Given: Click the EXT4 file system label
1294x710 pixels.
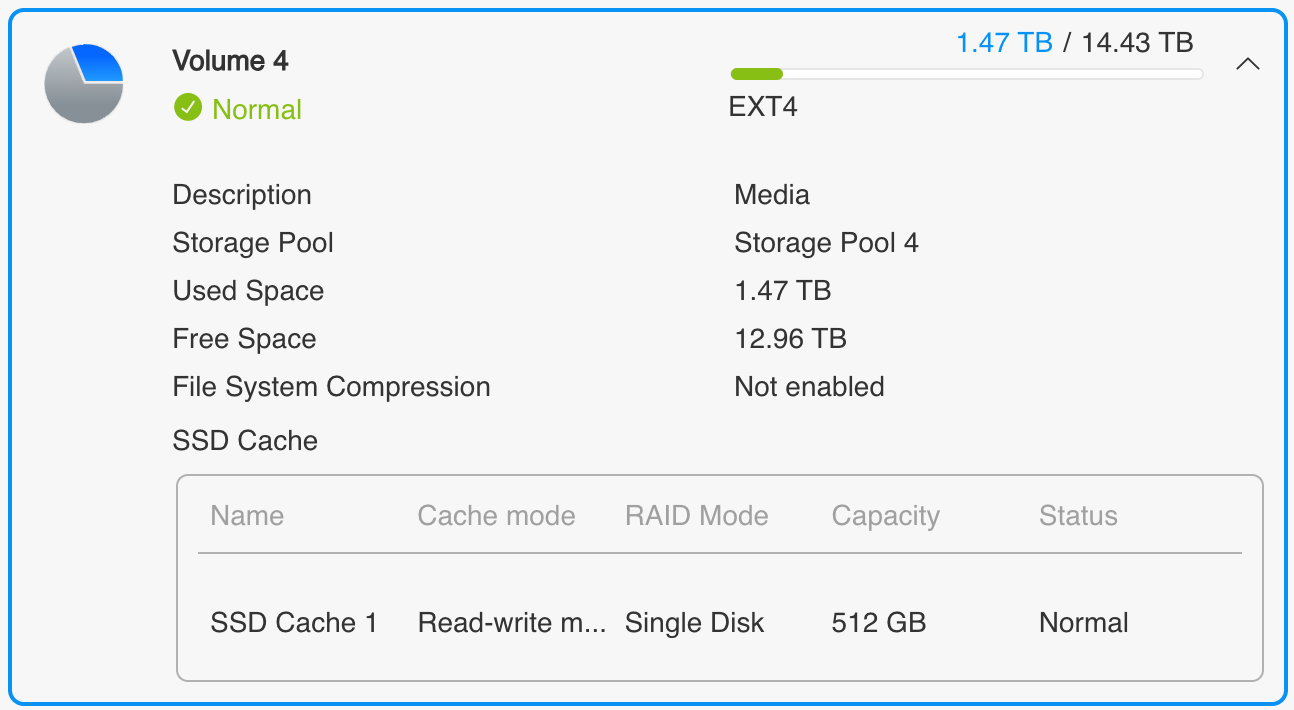Looking at the screenshot, I should (763, 107).
